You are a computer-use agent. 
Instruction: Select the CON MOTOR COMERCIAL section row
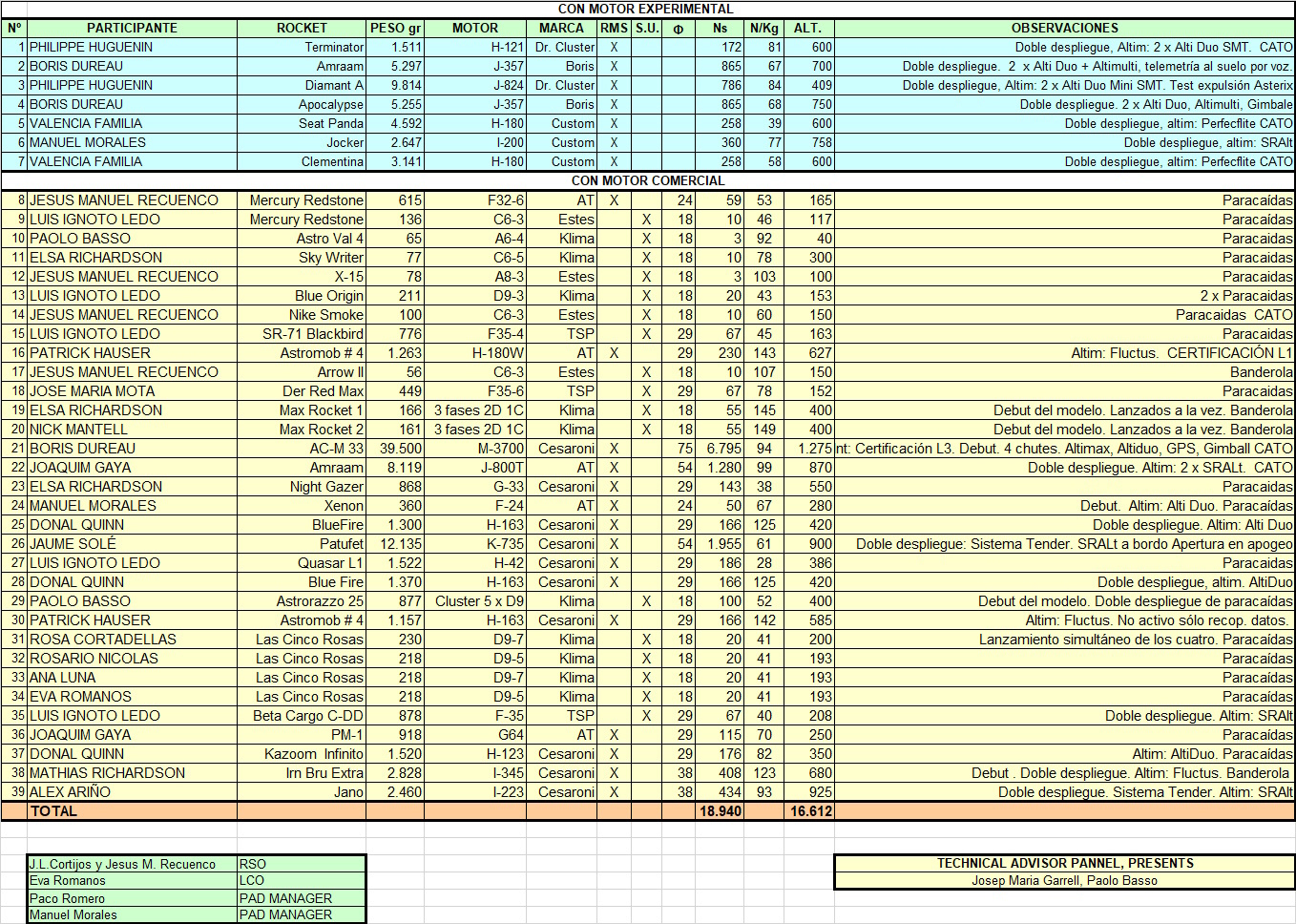647,180
